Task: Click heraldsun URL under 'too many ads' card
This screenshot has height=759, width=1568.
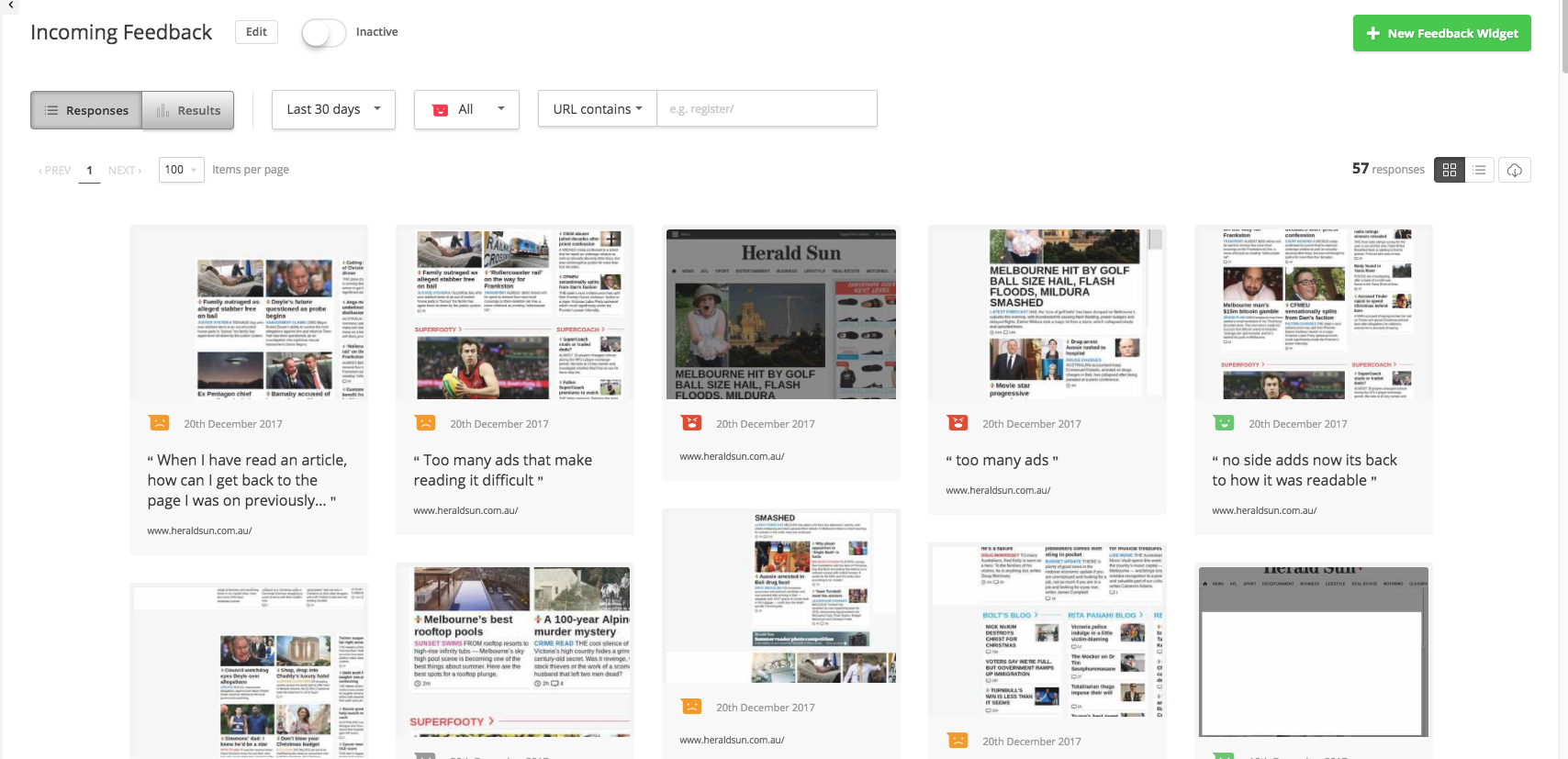Action: point(998,490)
